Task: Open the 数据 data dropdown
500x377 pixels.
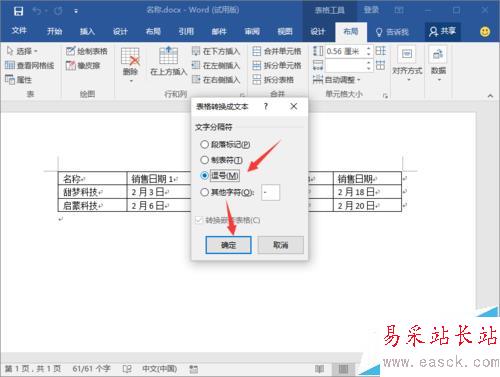Action: tap(438, 64)
